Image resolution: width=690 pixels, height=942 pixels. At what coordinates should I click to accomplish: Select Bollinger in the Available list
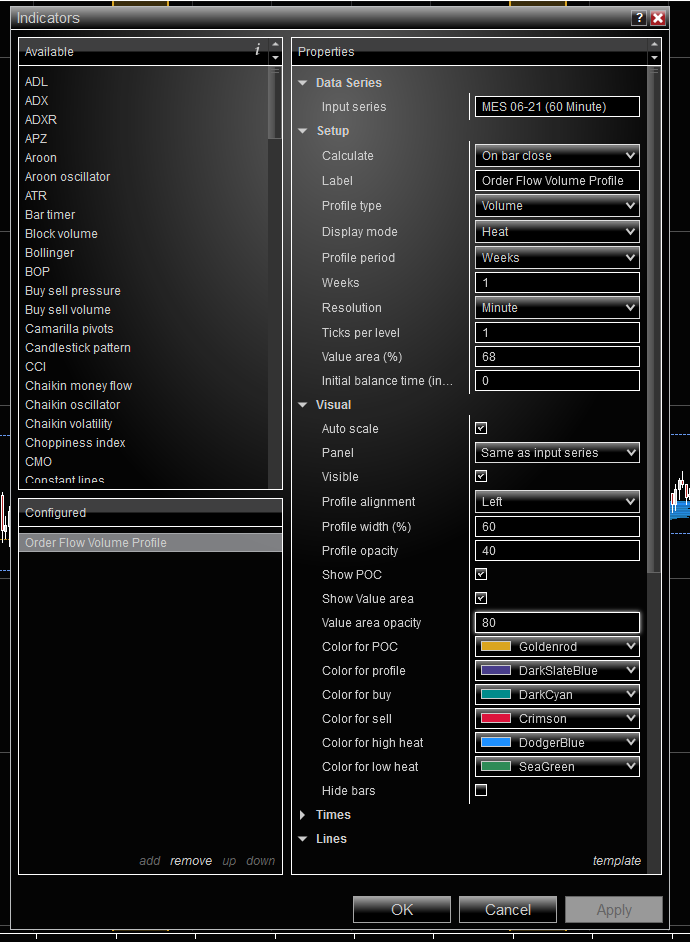(49, 253)
